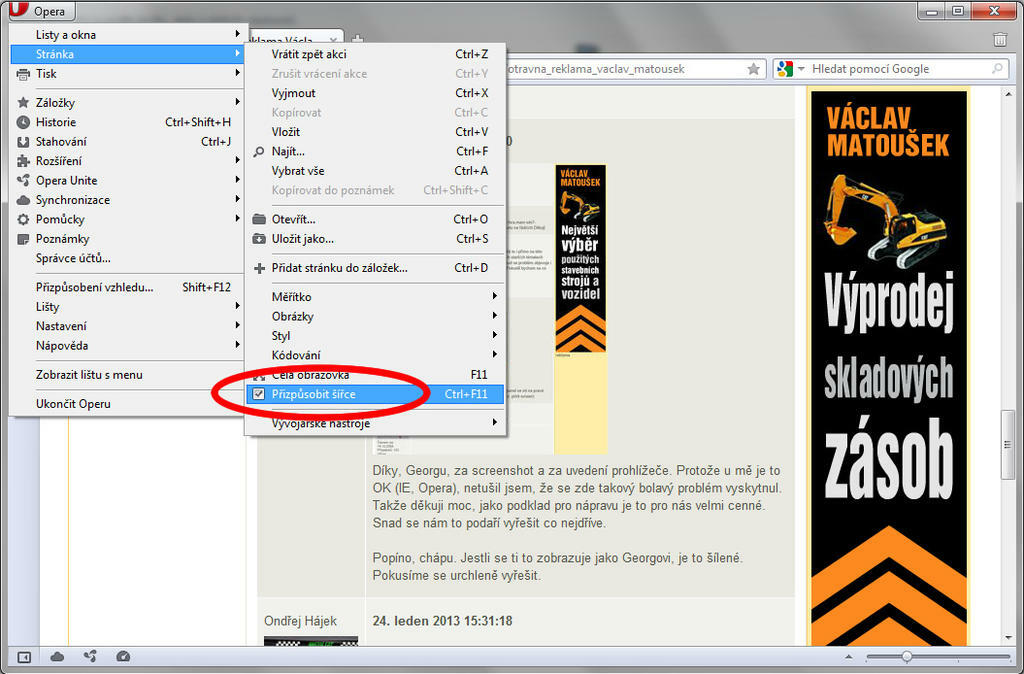Image resolution: width=1024 pixels, height=674 pixels.
Task: Expand Vývojářské nástroje submenu
Action: 375,423
